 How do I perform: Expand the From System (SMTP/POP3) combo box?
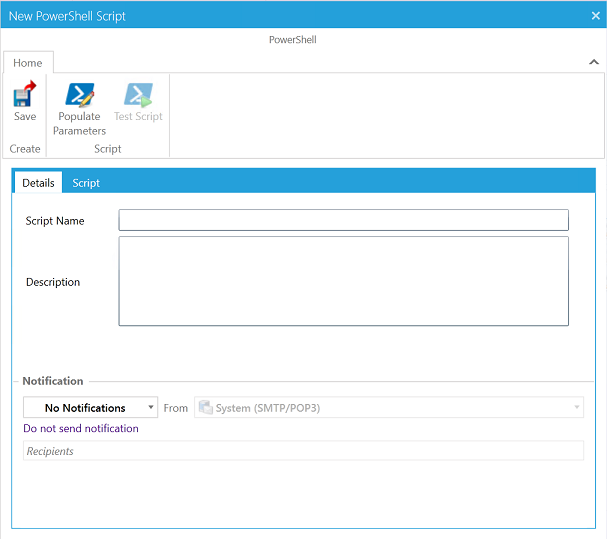click(389, 407)
